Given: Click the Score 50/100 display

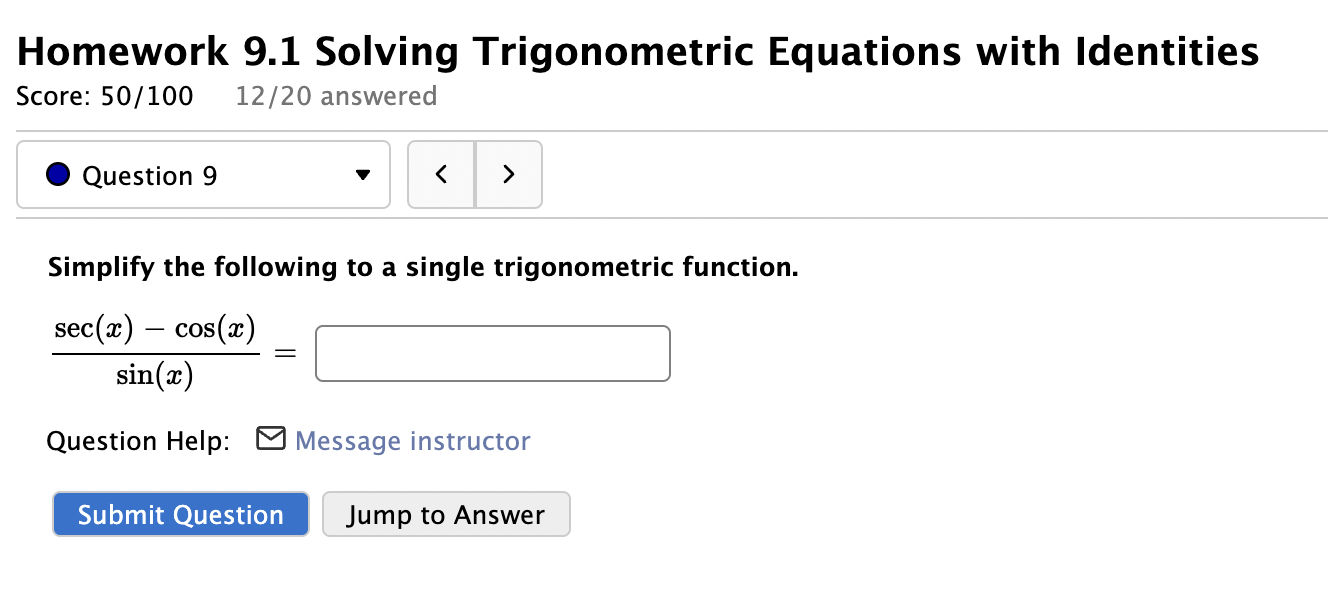Looking at the screenshot, I should tap(104, 96).
